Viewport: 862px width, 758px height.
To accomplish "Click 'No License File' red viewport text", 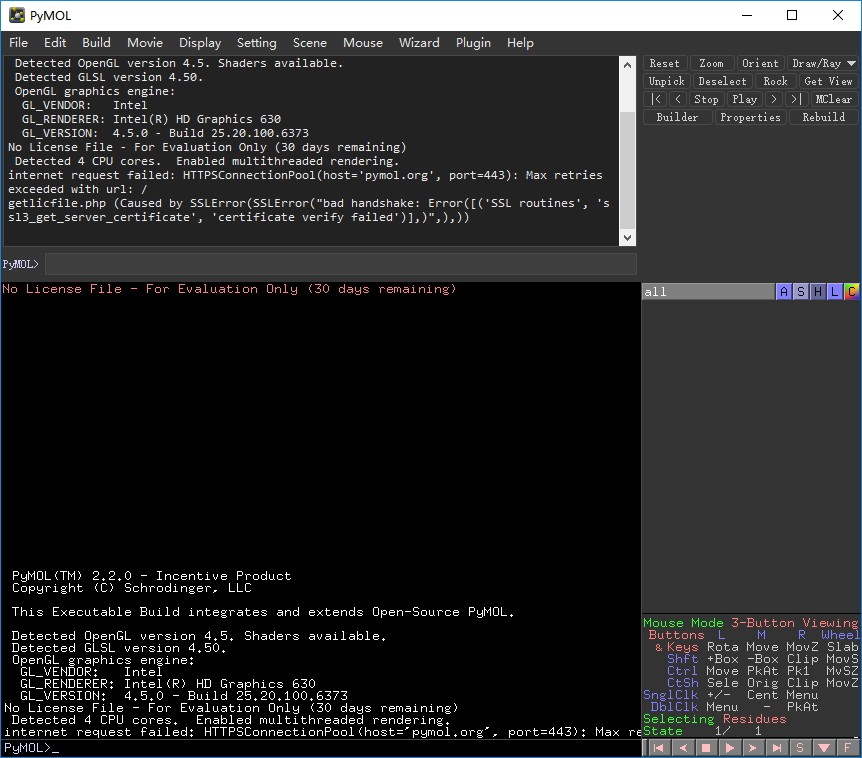I will point(229,289).
